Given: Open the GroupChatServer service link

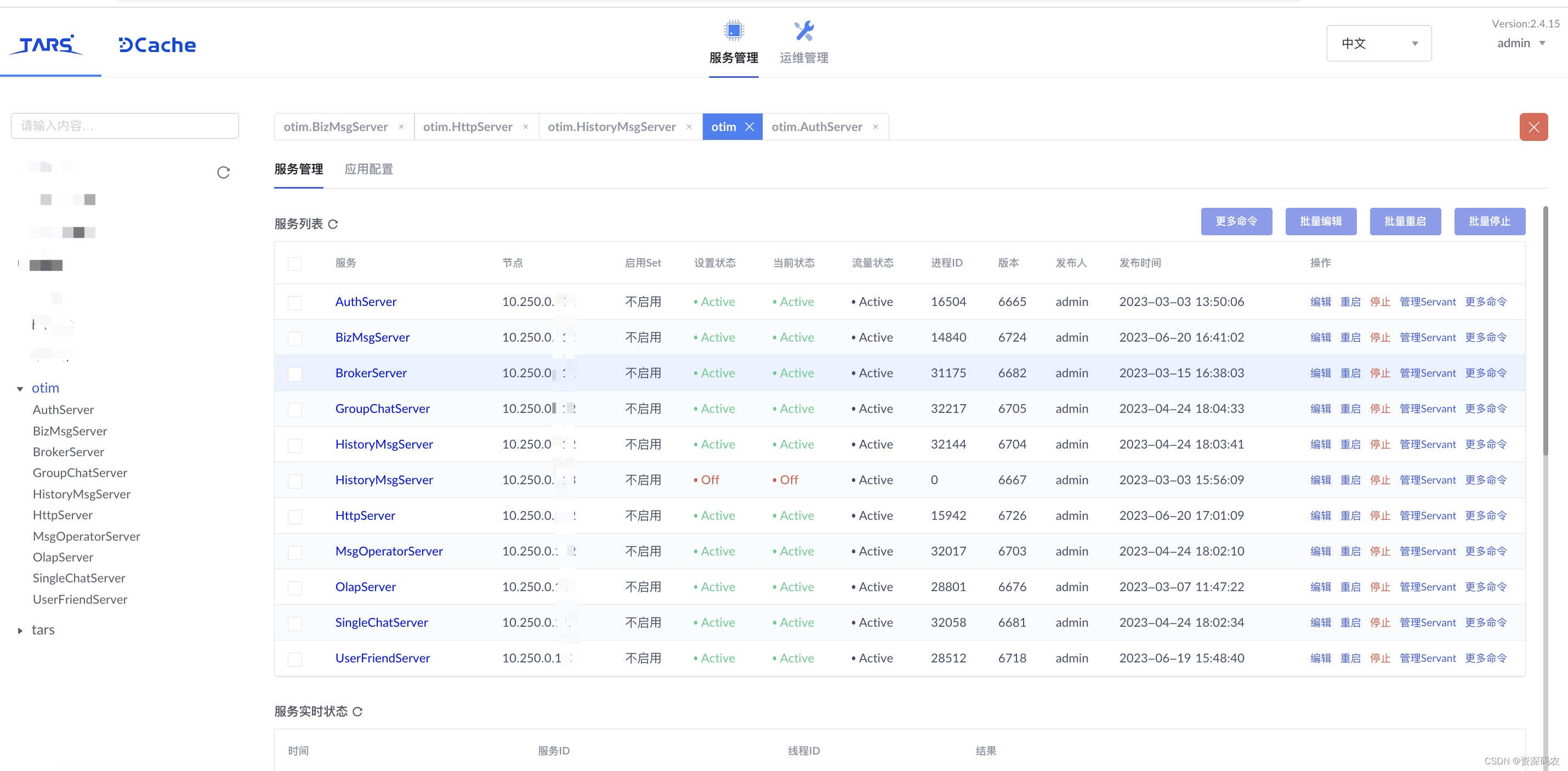Looking at the screenshot, I should point(382,409).
